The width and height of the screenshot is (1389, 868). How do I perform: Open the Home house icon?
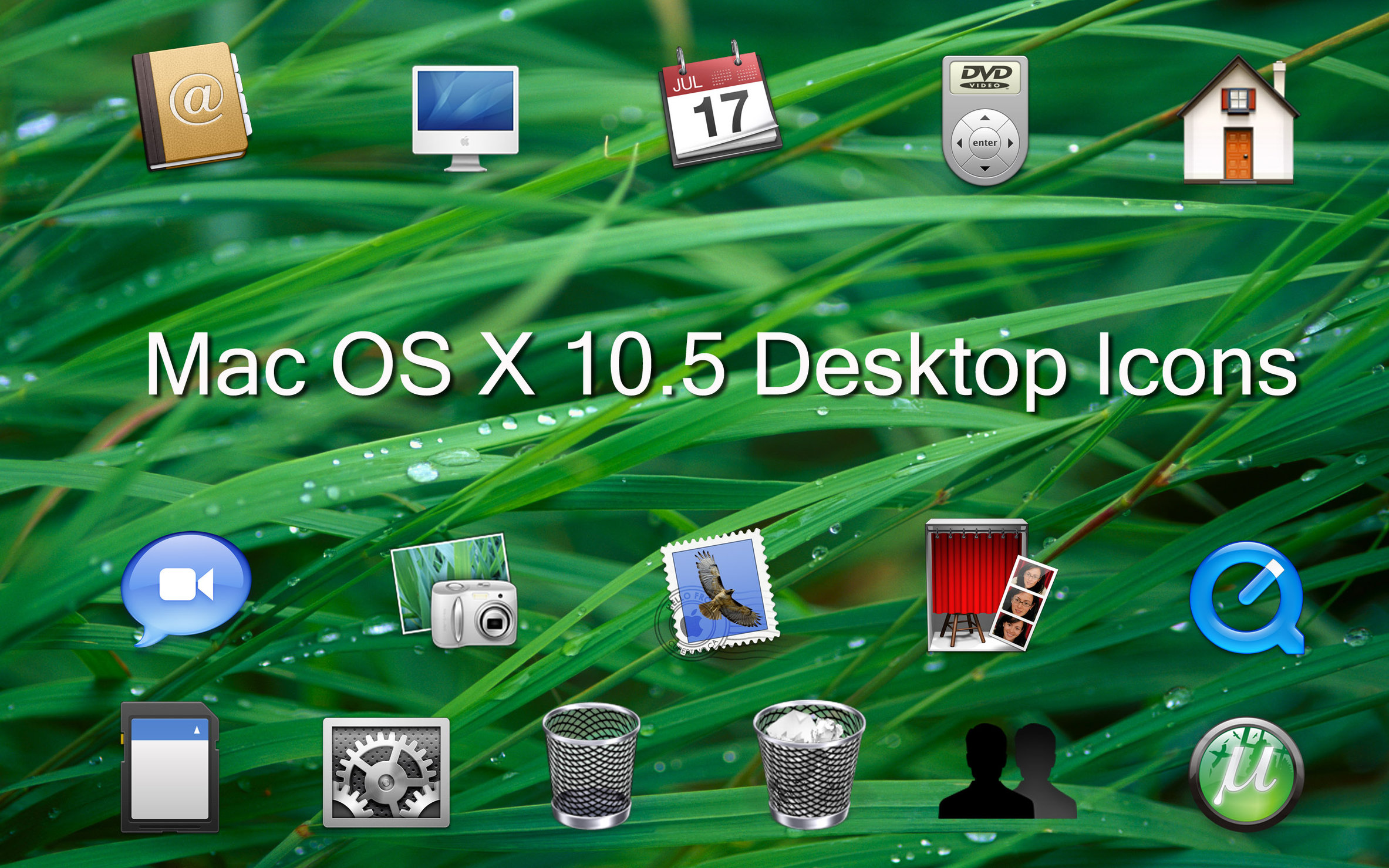coord(1238,120)
